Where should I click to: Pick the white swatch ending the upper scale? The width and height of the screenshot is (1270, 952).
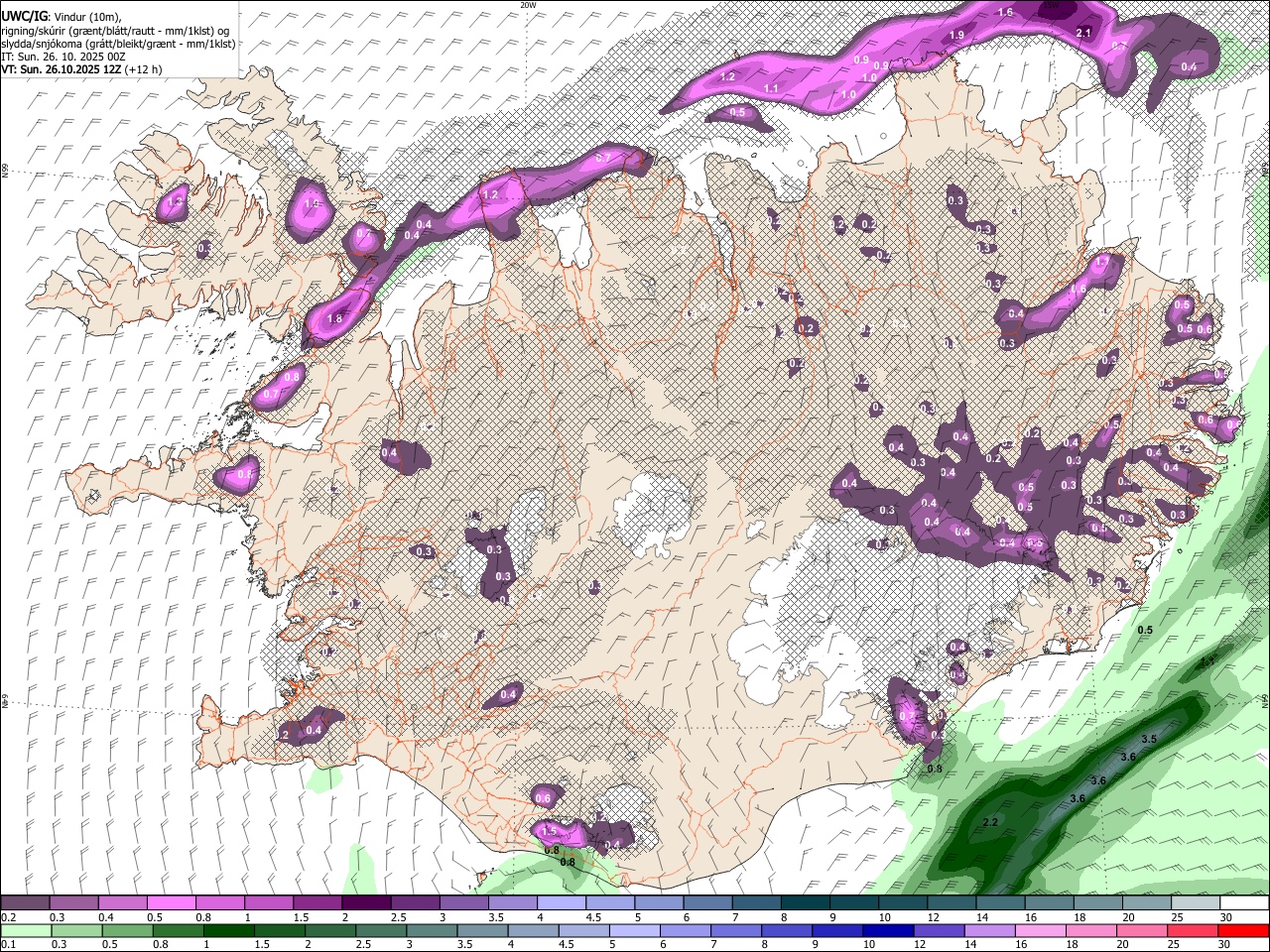[1243, 903]
